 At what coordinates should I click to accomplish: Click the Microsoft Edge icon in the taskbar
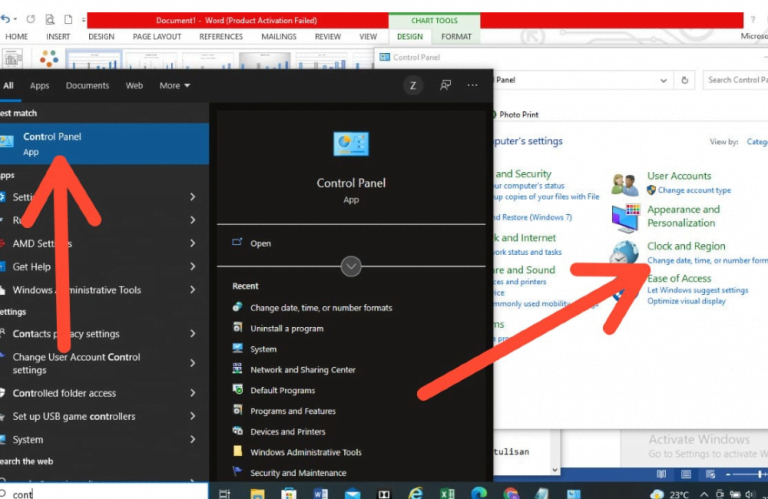coord(479,493)
